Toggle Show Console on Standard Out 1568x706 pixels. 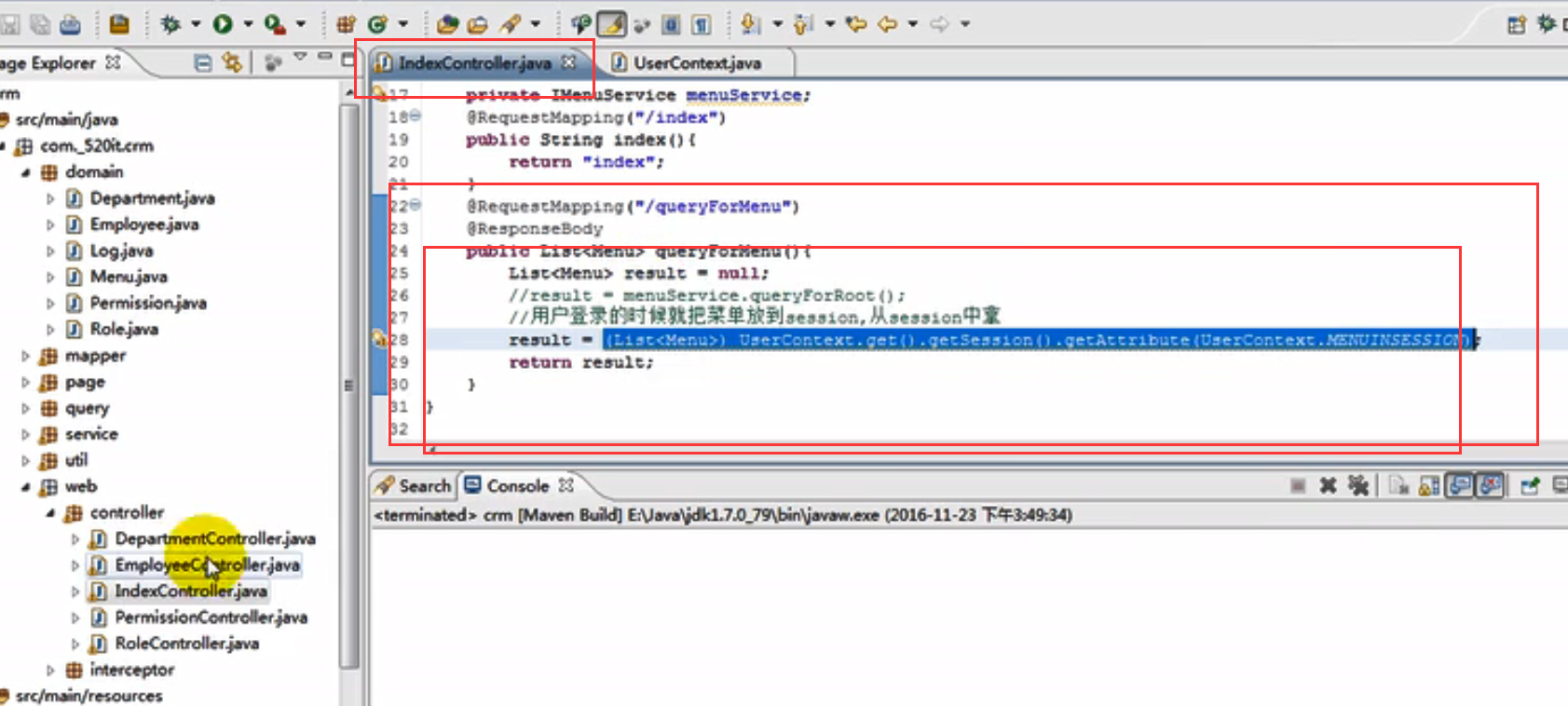1459,485
